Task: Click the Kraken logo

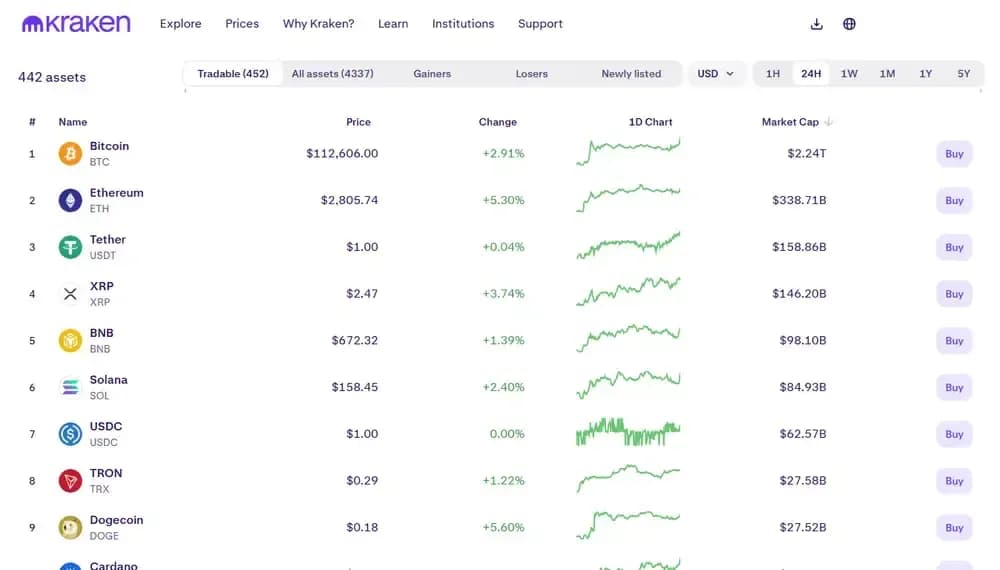Action: [x=76, y=23]
